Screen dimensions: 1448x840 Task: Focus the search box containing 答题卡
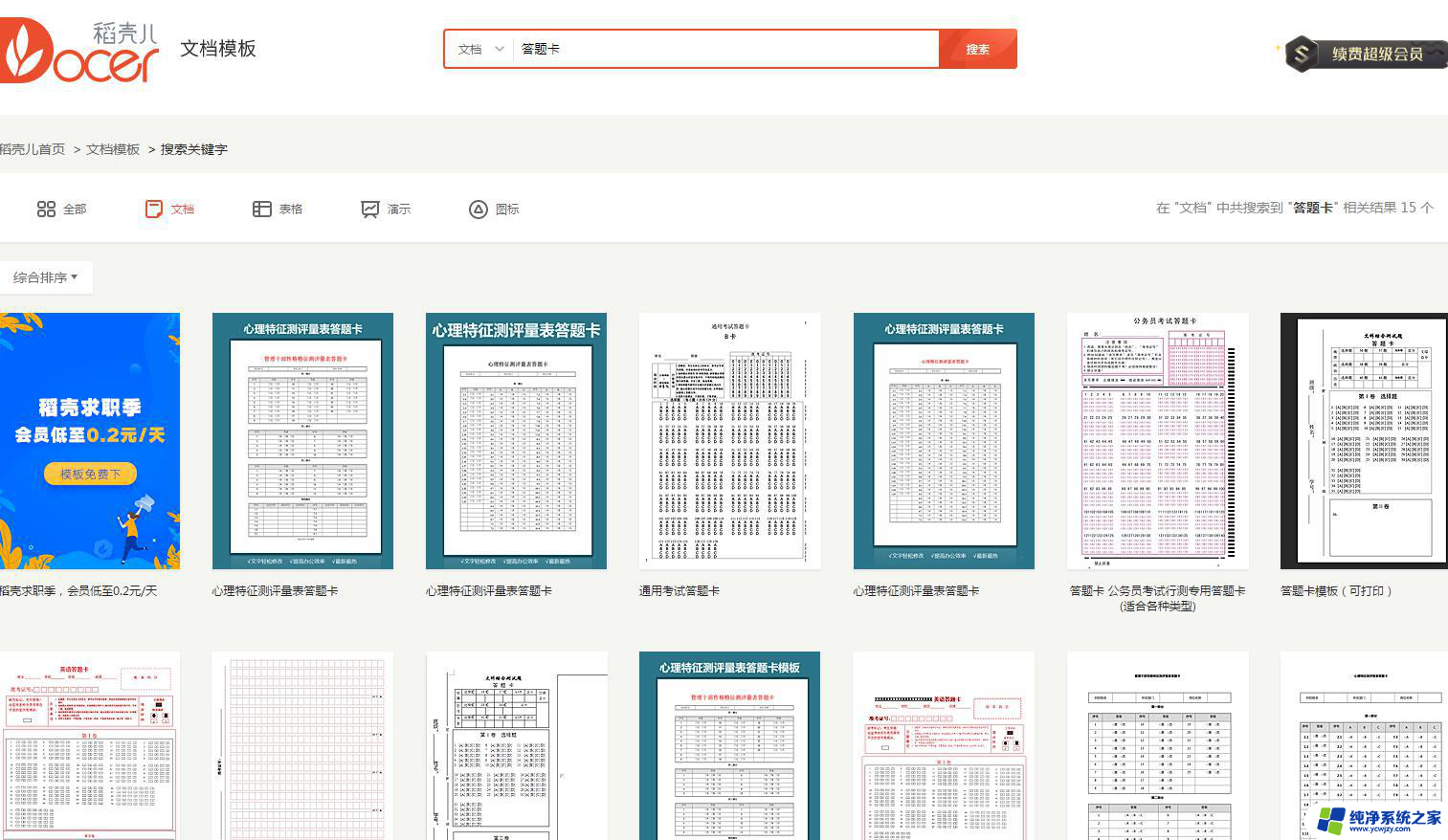click(726, 49)
